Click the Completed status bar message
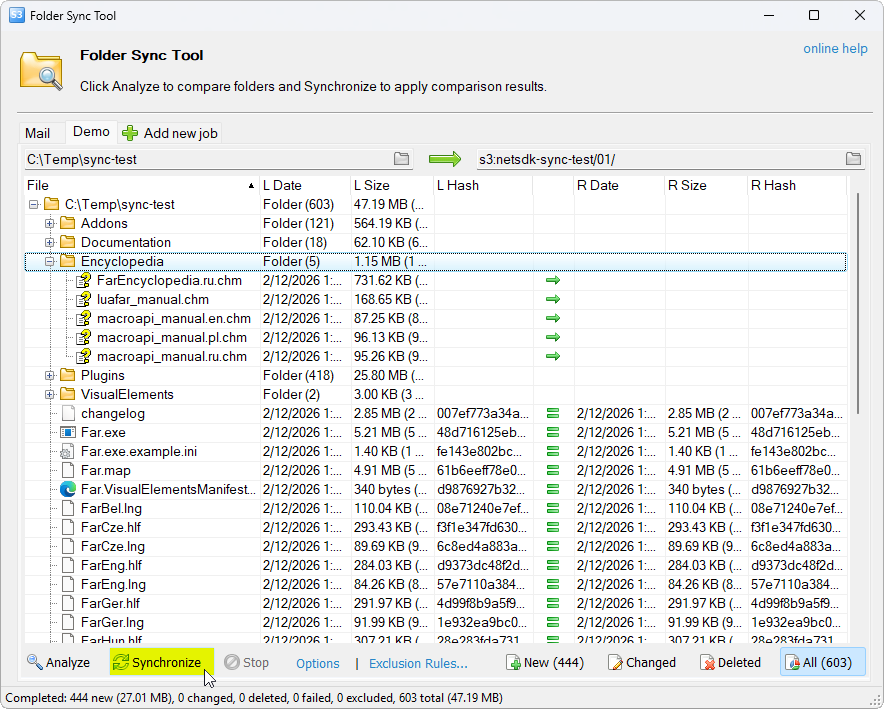The height and width of the screenshot is (709, 884). [x=254, y=698]
